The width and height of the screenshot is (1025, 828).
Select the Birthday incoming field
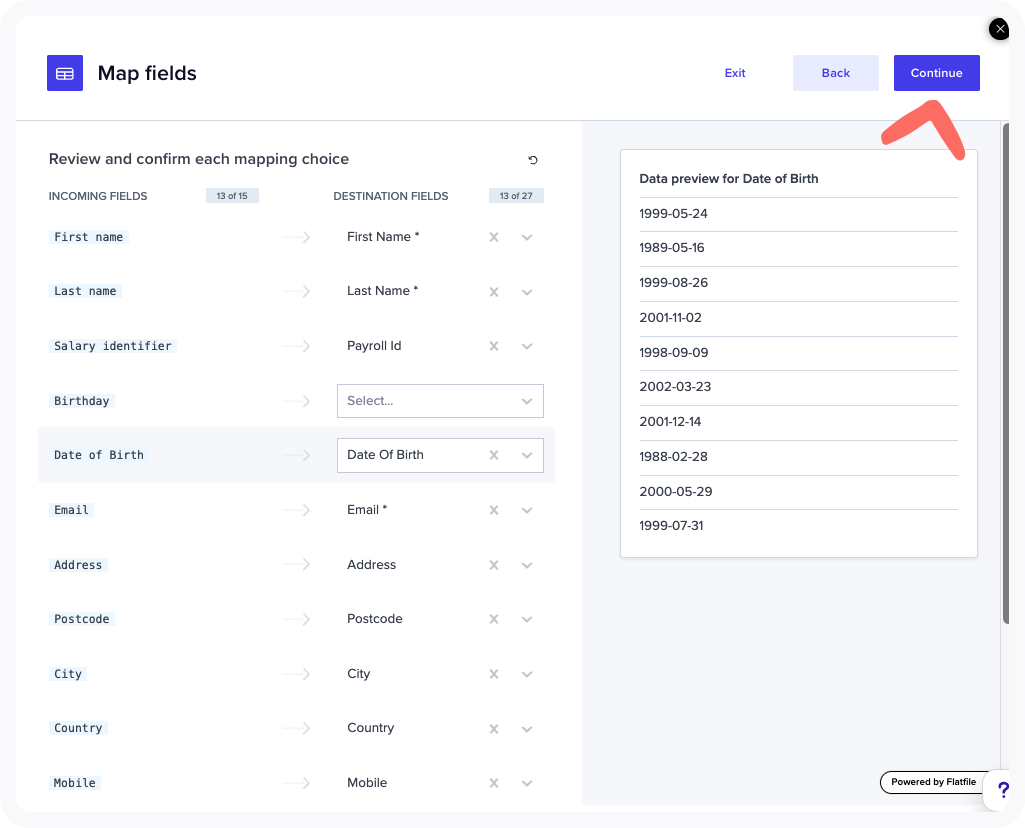tap(82, 401)
